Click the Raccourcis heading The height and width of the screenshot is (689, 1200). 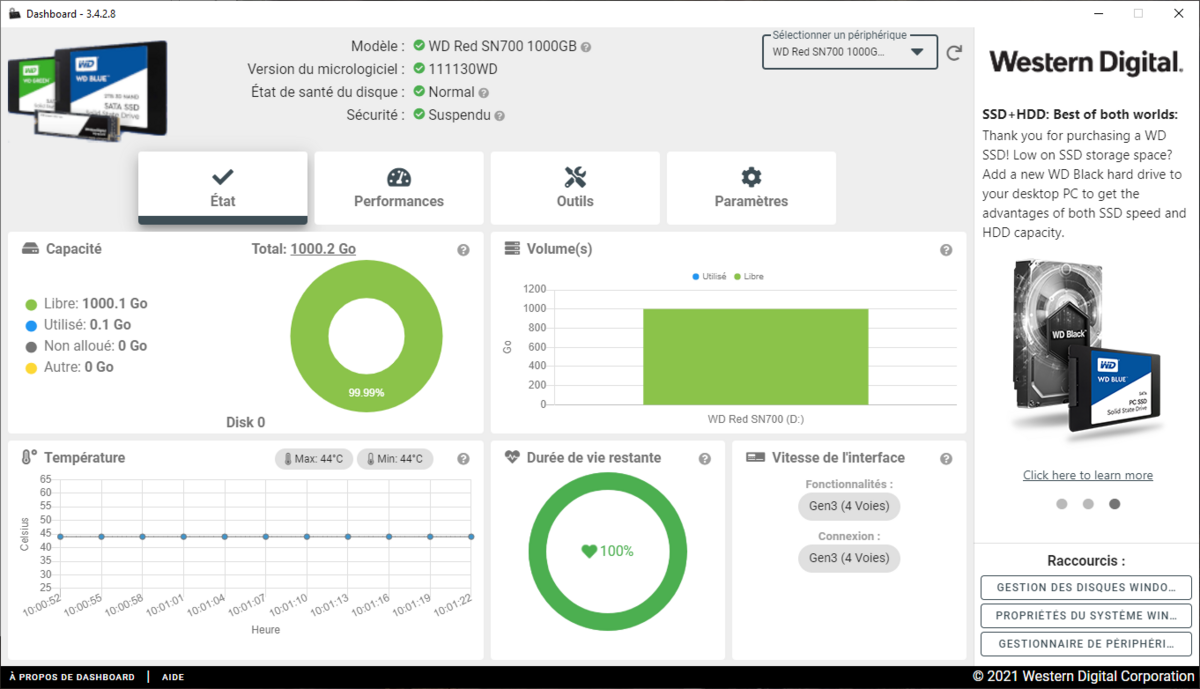1086,561
